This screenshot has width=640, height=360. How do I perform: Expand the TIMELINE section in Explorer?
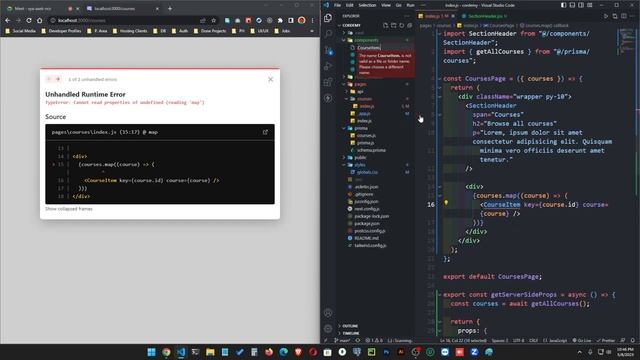point(351,333)
